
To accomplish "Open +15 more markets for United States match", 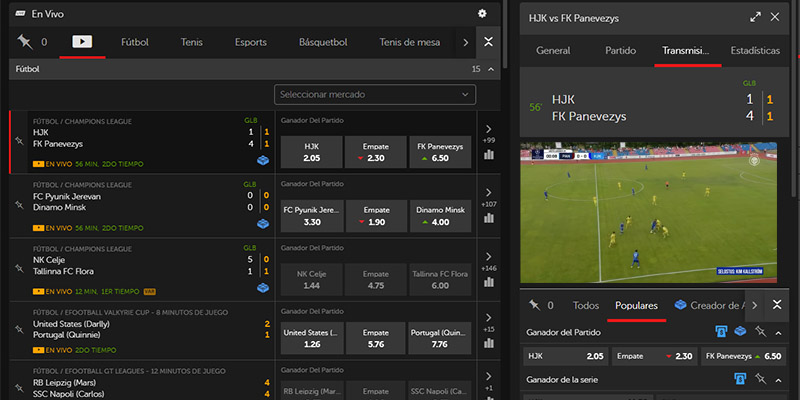I will pos(488,322).
